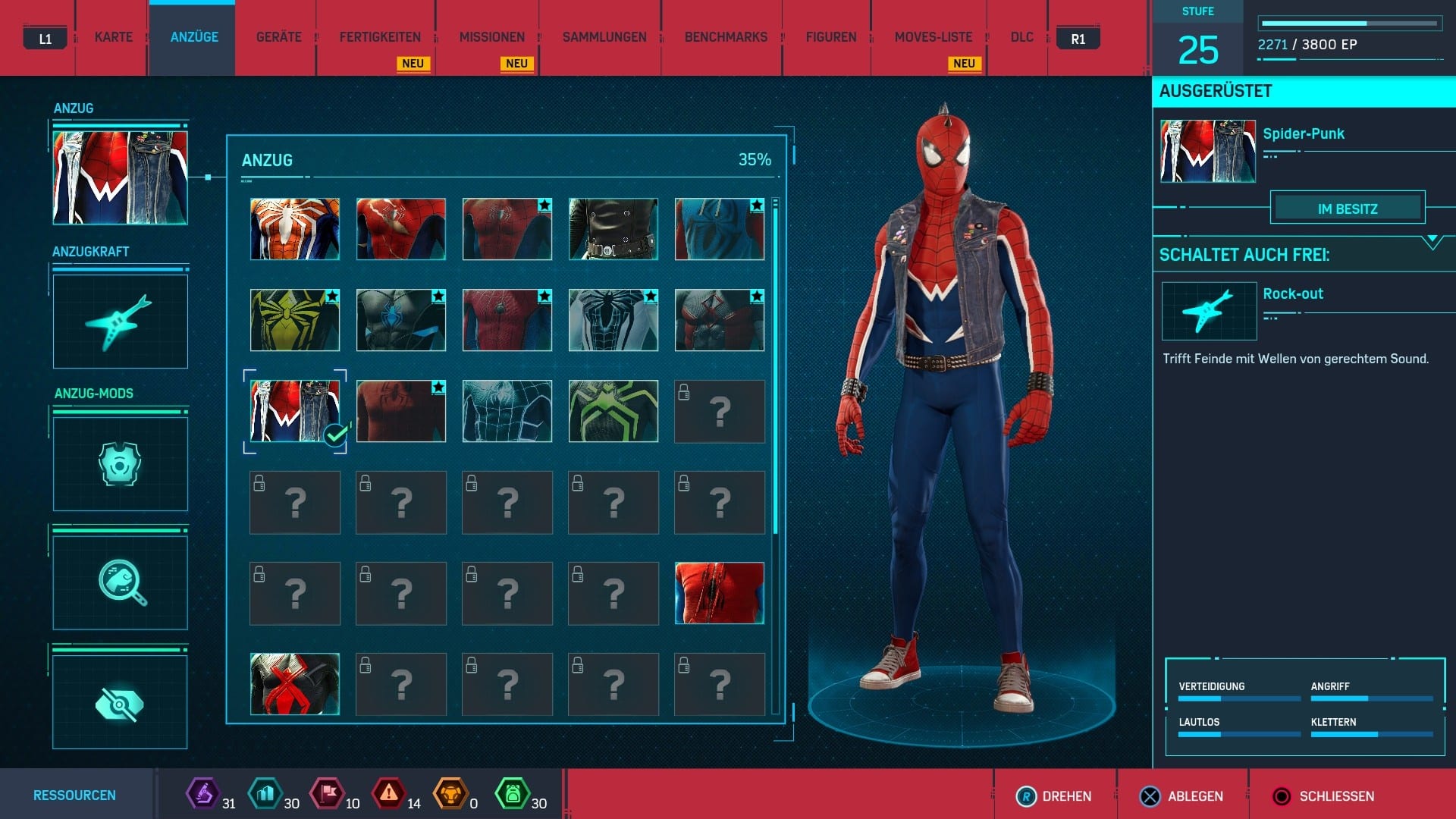Select the white spider Advanced suit
1456x819 pixels.
tap(295, 229)
